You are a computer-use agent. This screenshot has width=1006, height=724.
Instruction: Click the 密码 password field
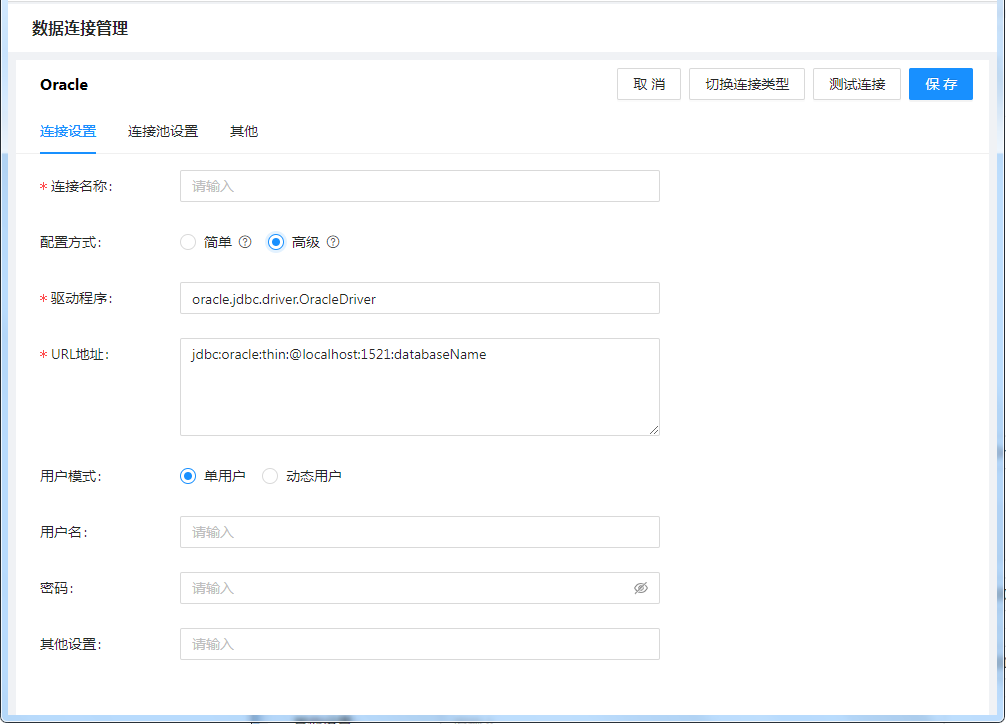pos(400,588)
